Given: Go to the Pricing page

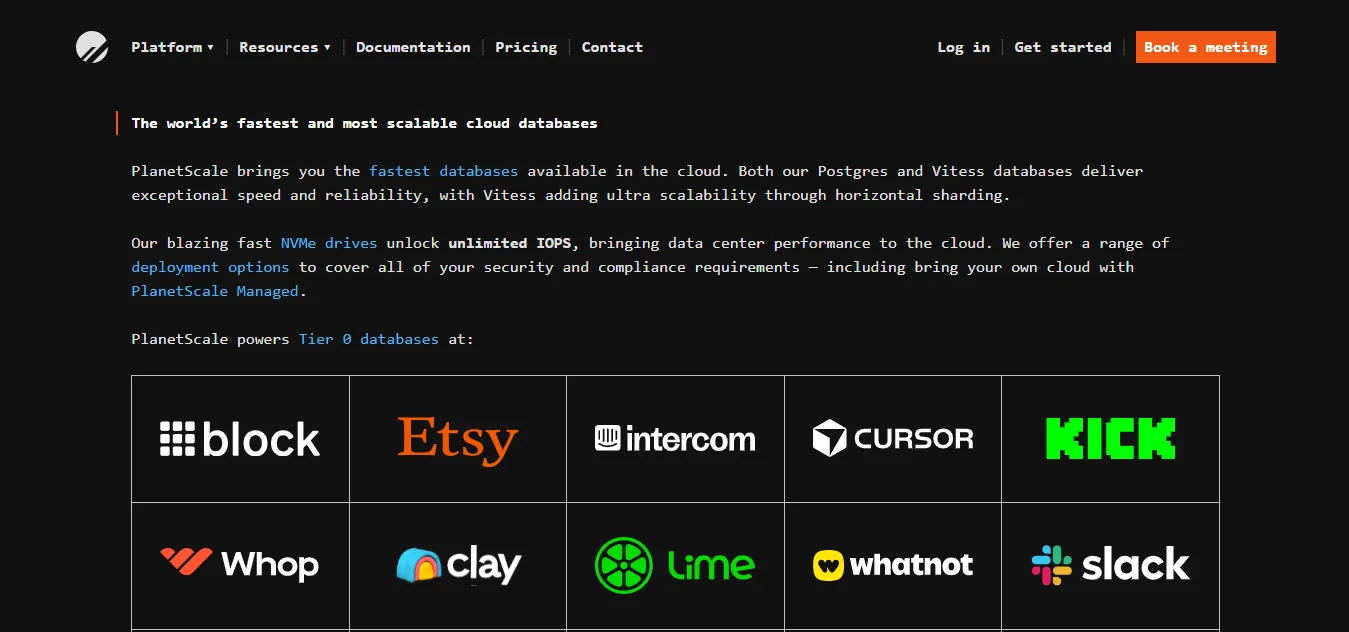Looking at the screenshot, I should tap(526, 47).
